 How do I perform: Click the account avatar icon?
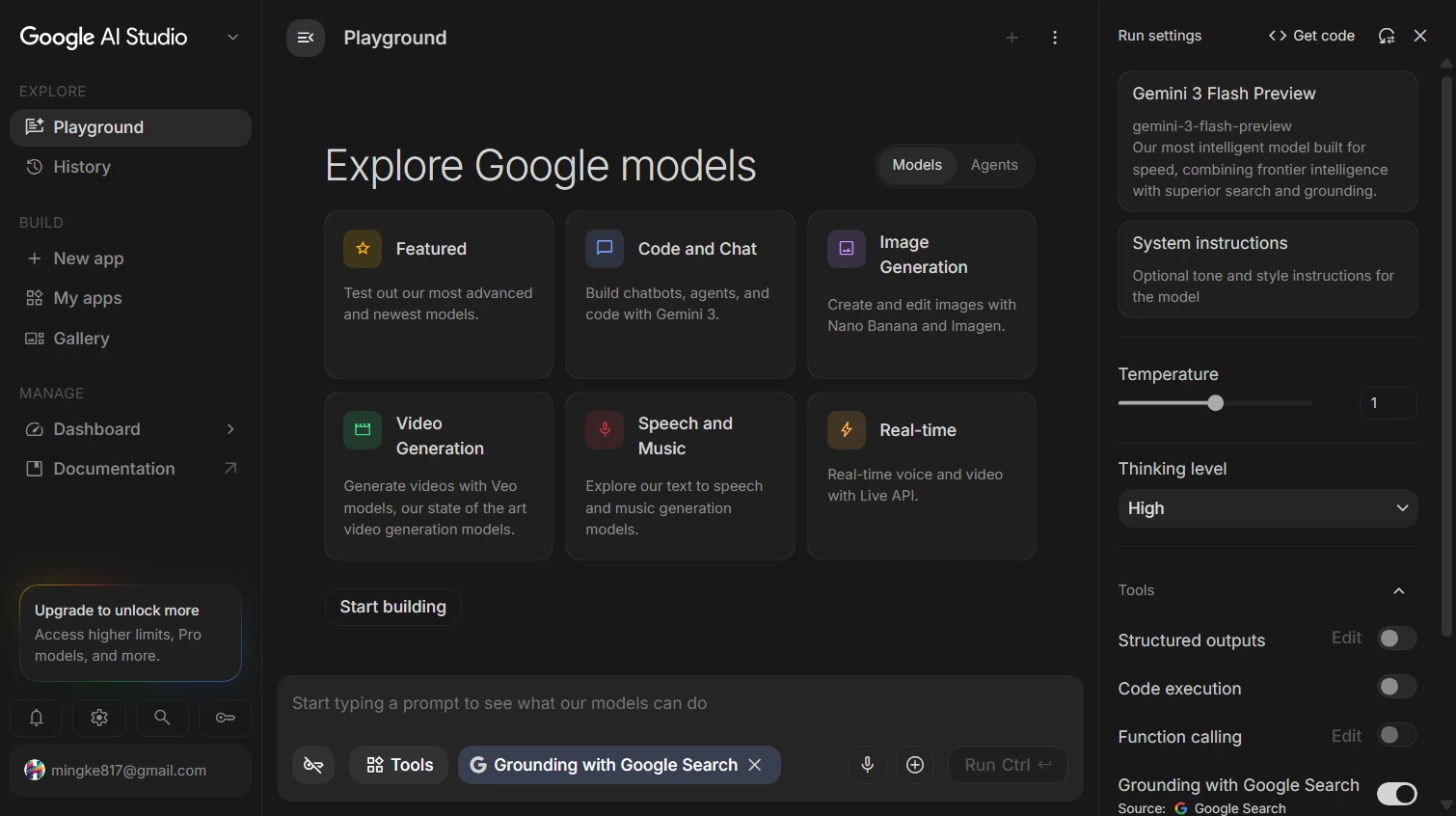pyautogui.click(x=35, y=770)
